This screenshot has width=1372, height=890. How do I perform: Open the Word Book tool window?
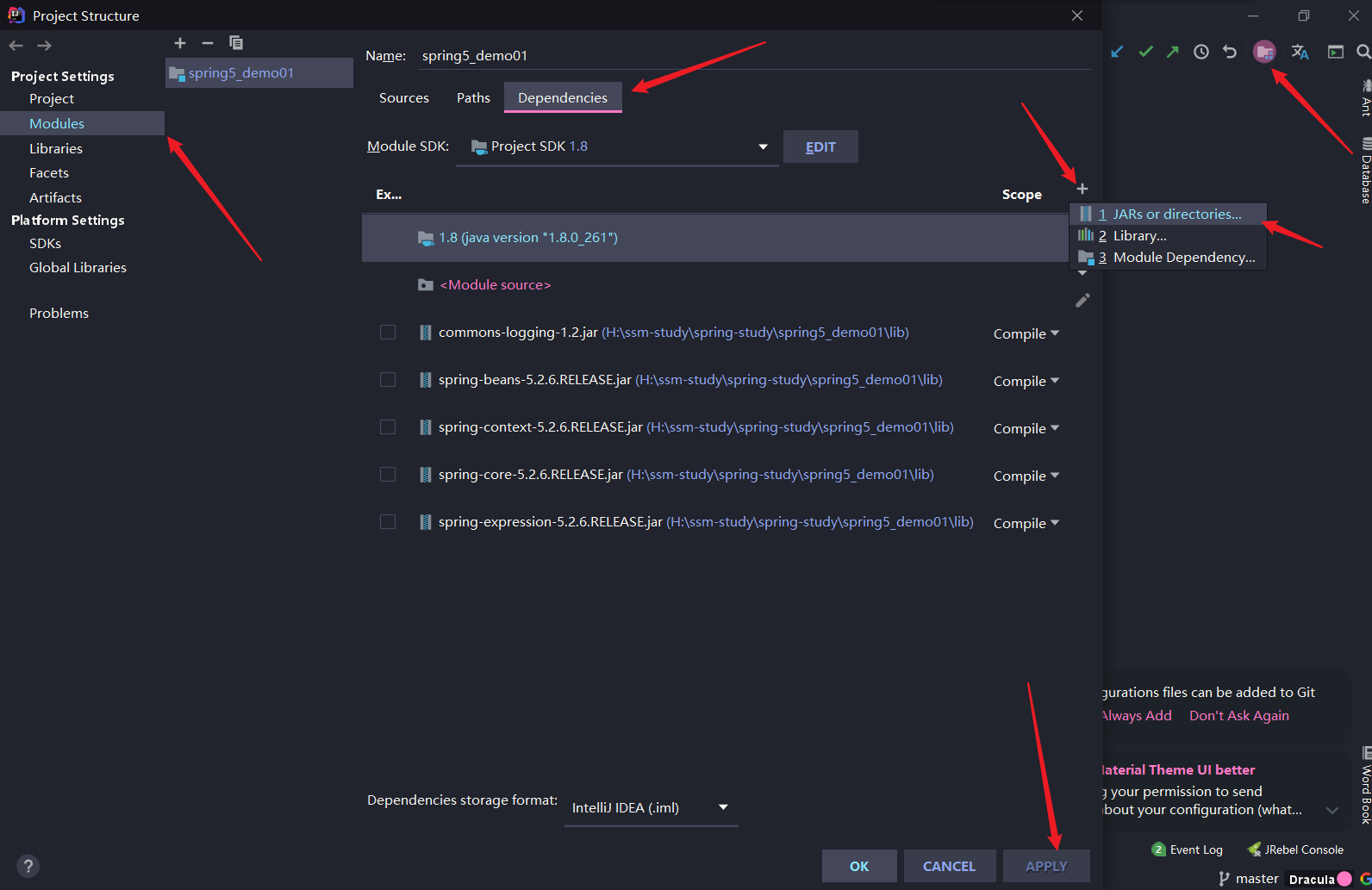(1366, 786)
